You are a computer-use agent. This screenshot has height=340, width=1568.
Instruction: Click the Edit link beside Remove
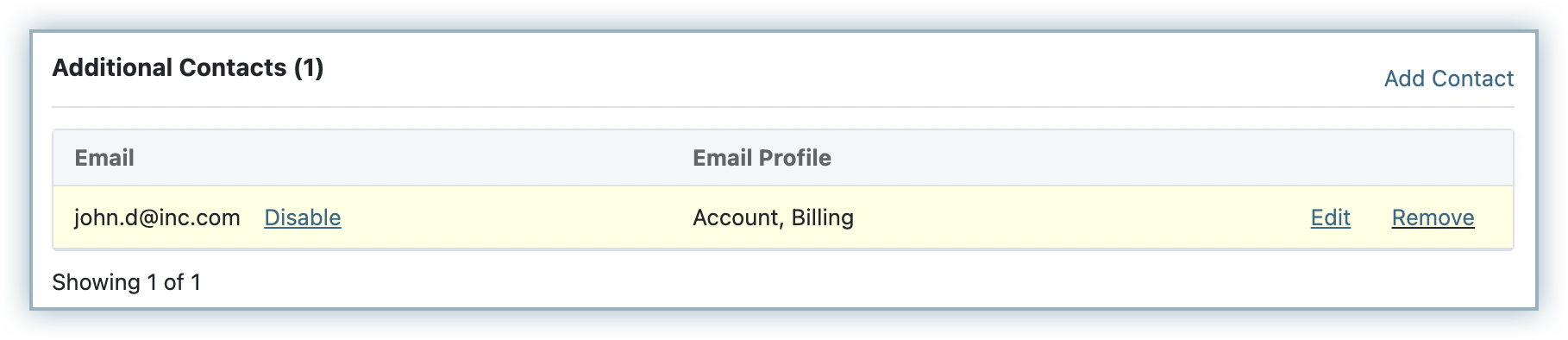pyautogui.click(x=1330, y=217)
